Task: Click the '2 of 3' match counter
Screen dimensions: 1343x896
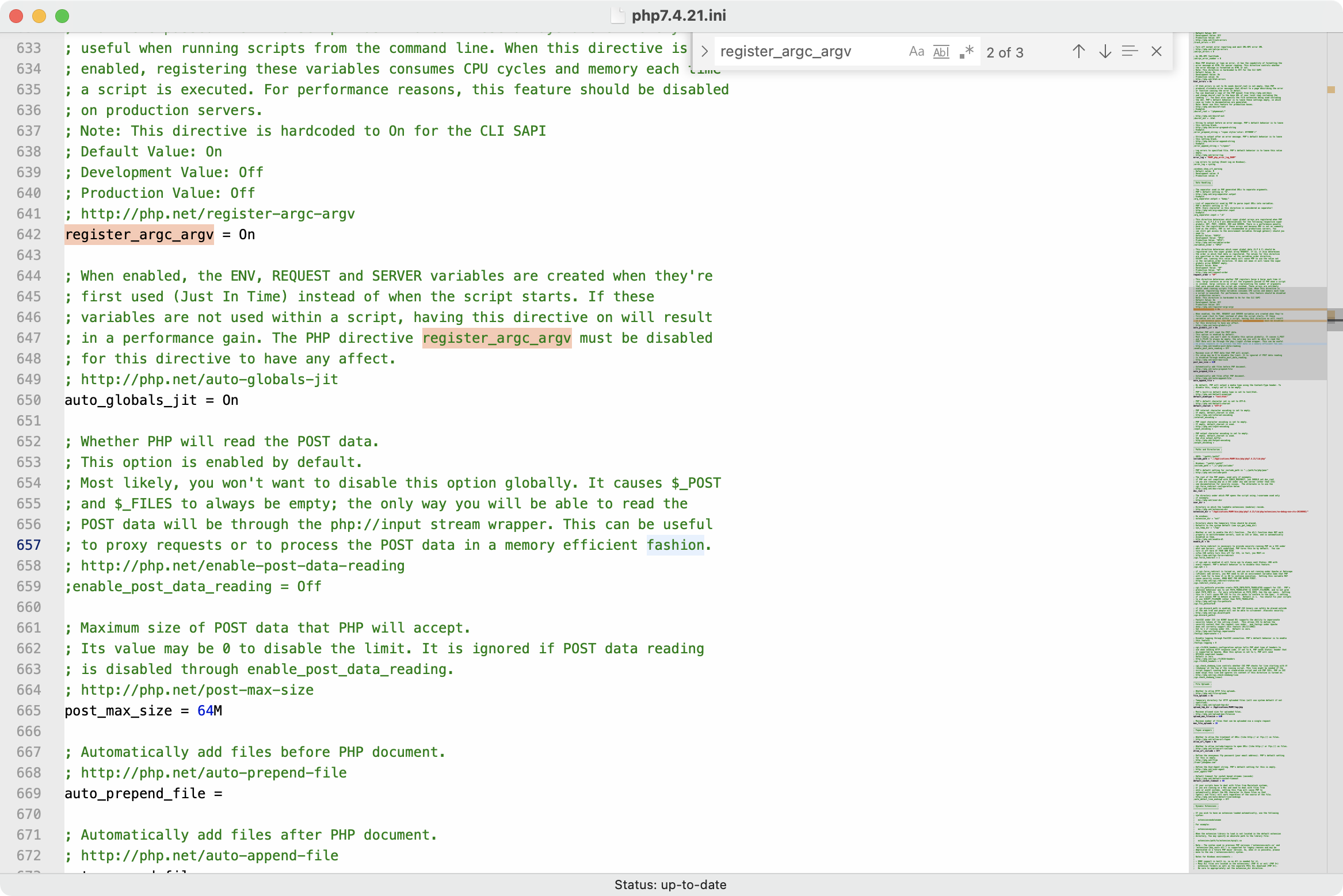Action: [1005, 53]
